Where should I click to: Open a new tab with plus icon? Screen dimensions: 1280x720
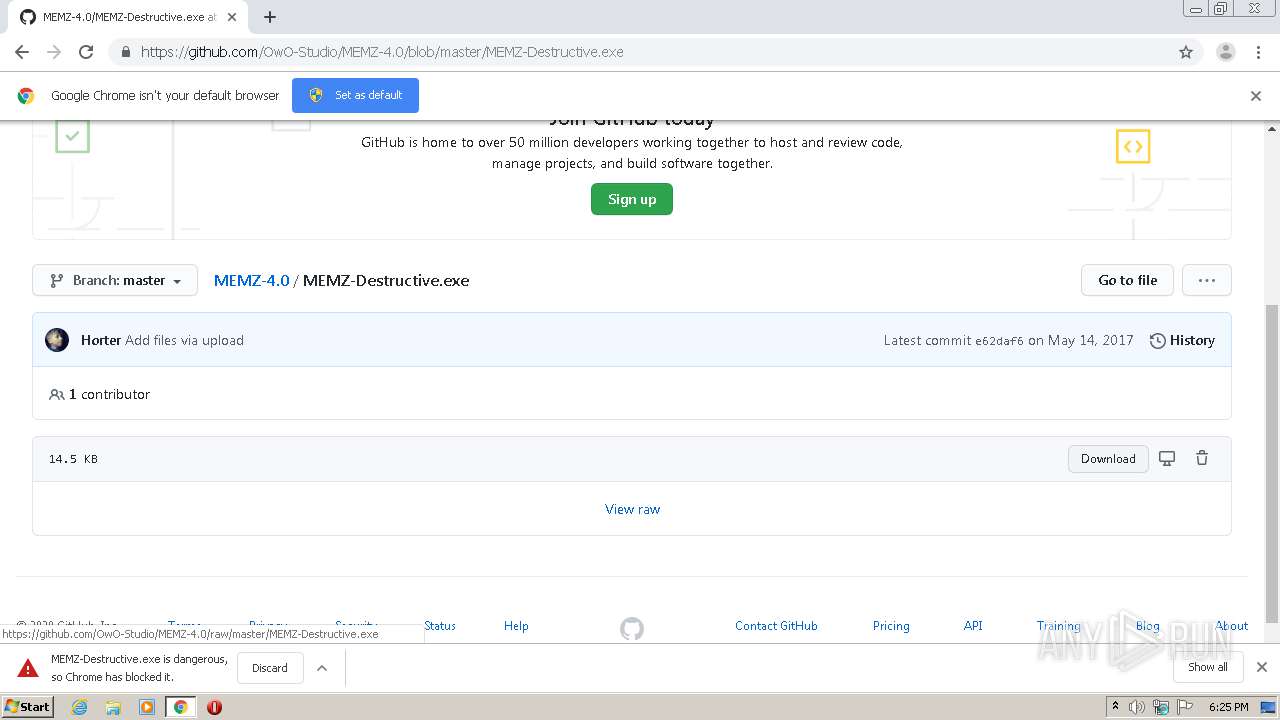coord(270,17)
